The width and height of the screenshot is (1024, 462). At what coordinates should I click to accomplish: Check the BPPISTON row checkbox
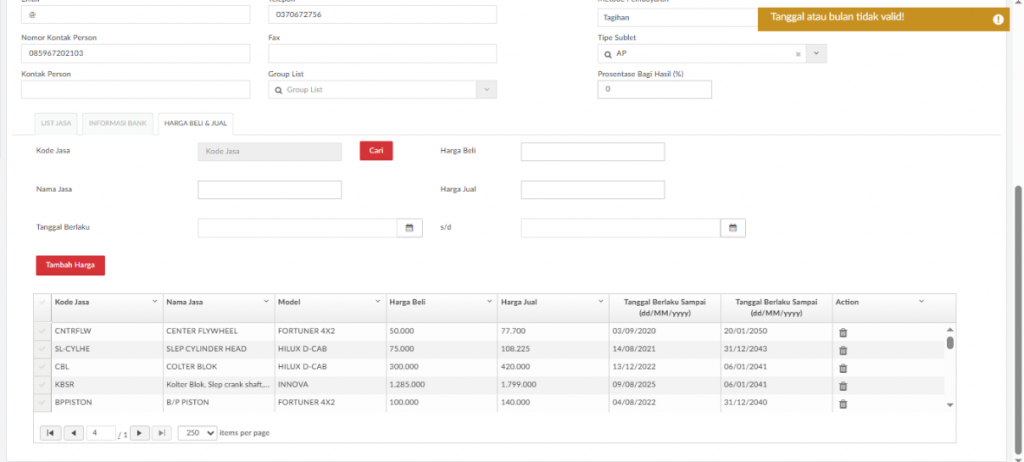(42, 404)
